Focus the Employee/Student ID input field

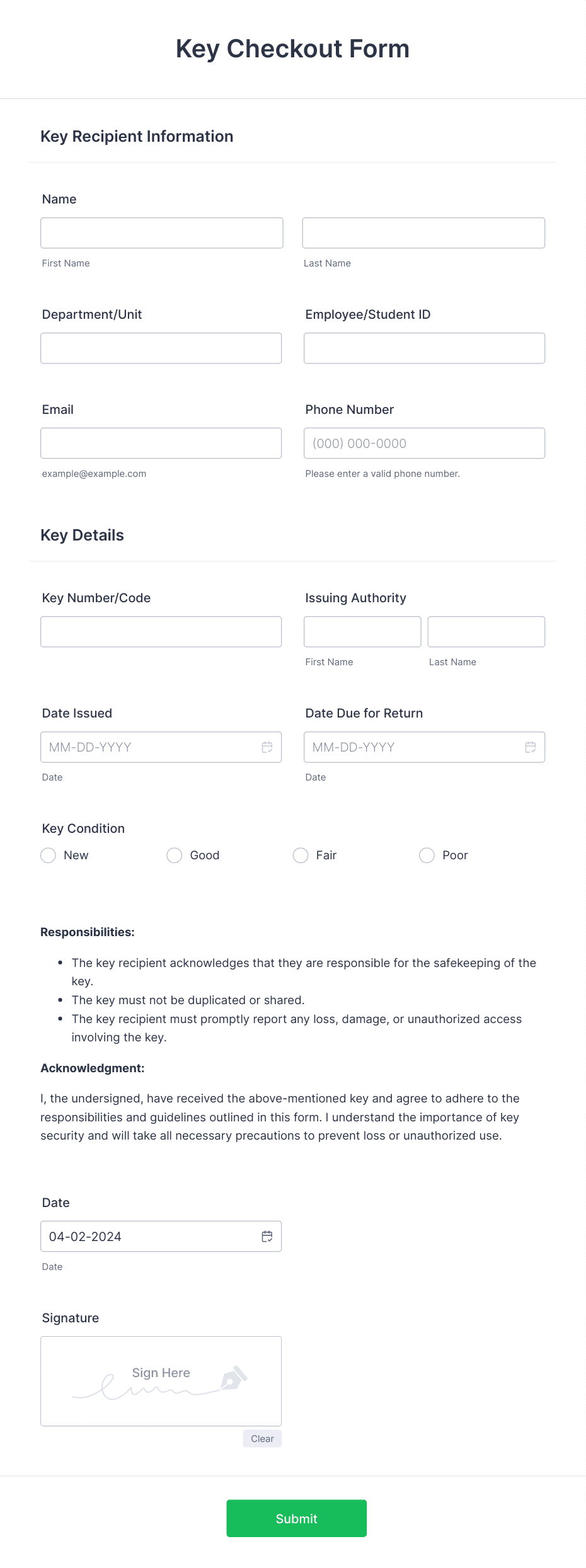423,348
